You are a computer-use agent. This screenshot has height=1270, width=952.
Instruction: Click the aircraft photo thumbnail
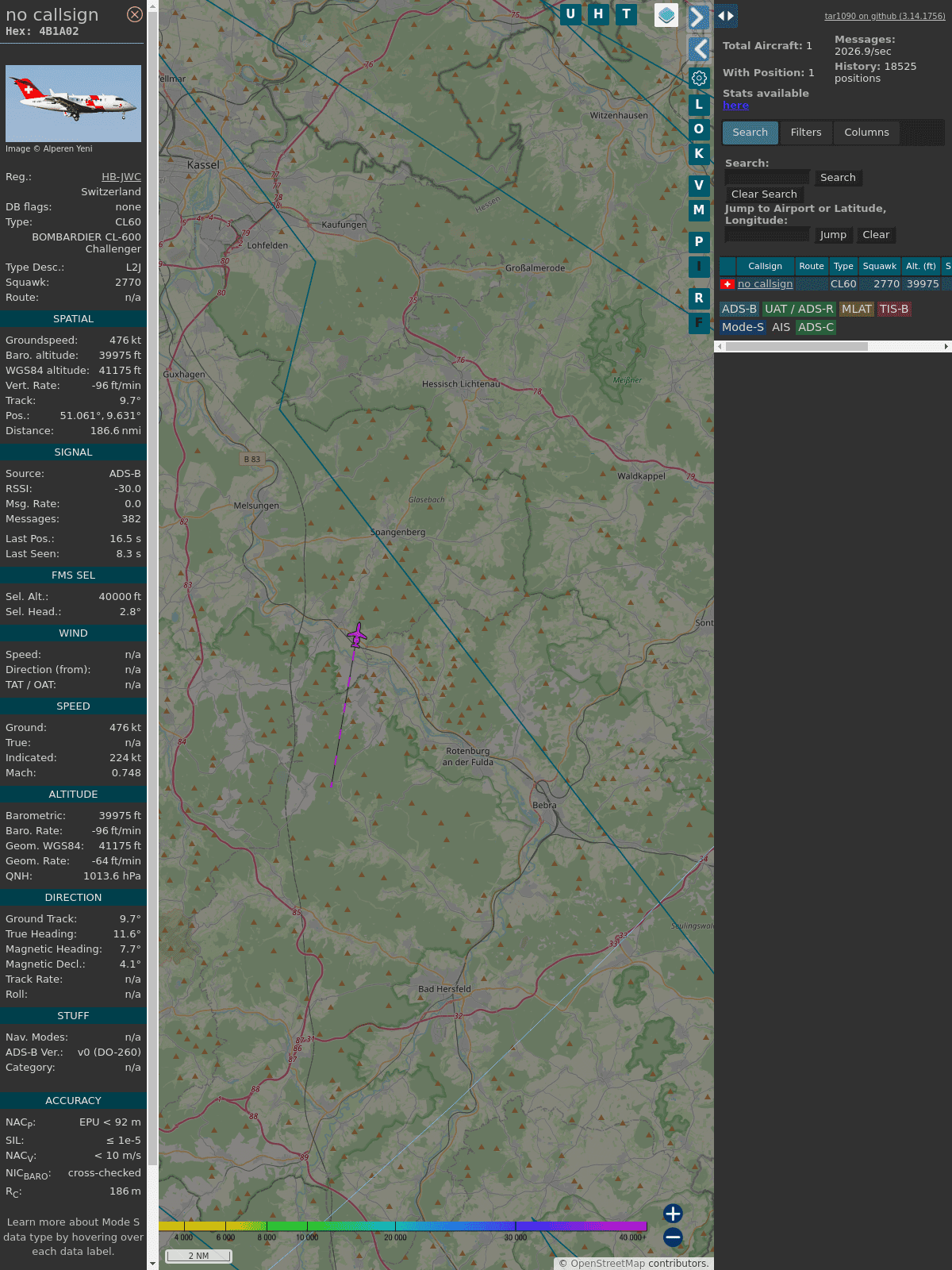point(73,103)
